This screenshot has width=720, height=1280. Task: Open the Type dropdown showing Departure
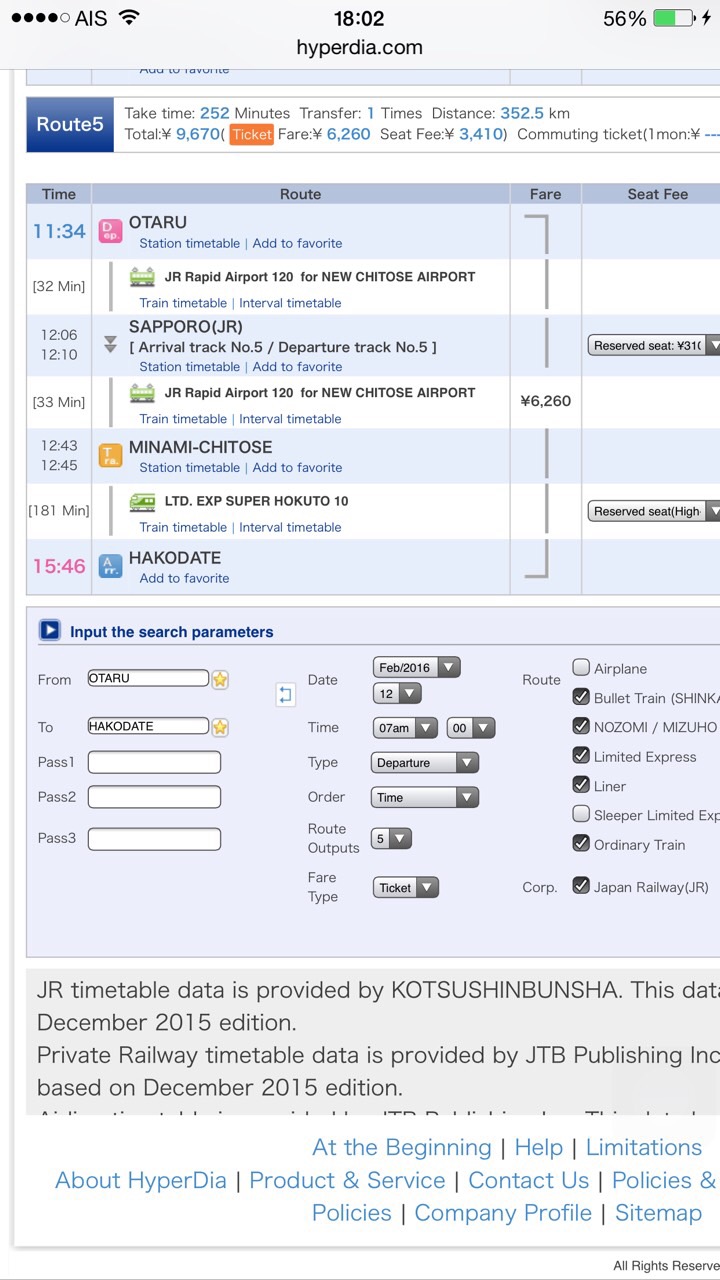pyautogui.click(x=425, y=762)
